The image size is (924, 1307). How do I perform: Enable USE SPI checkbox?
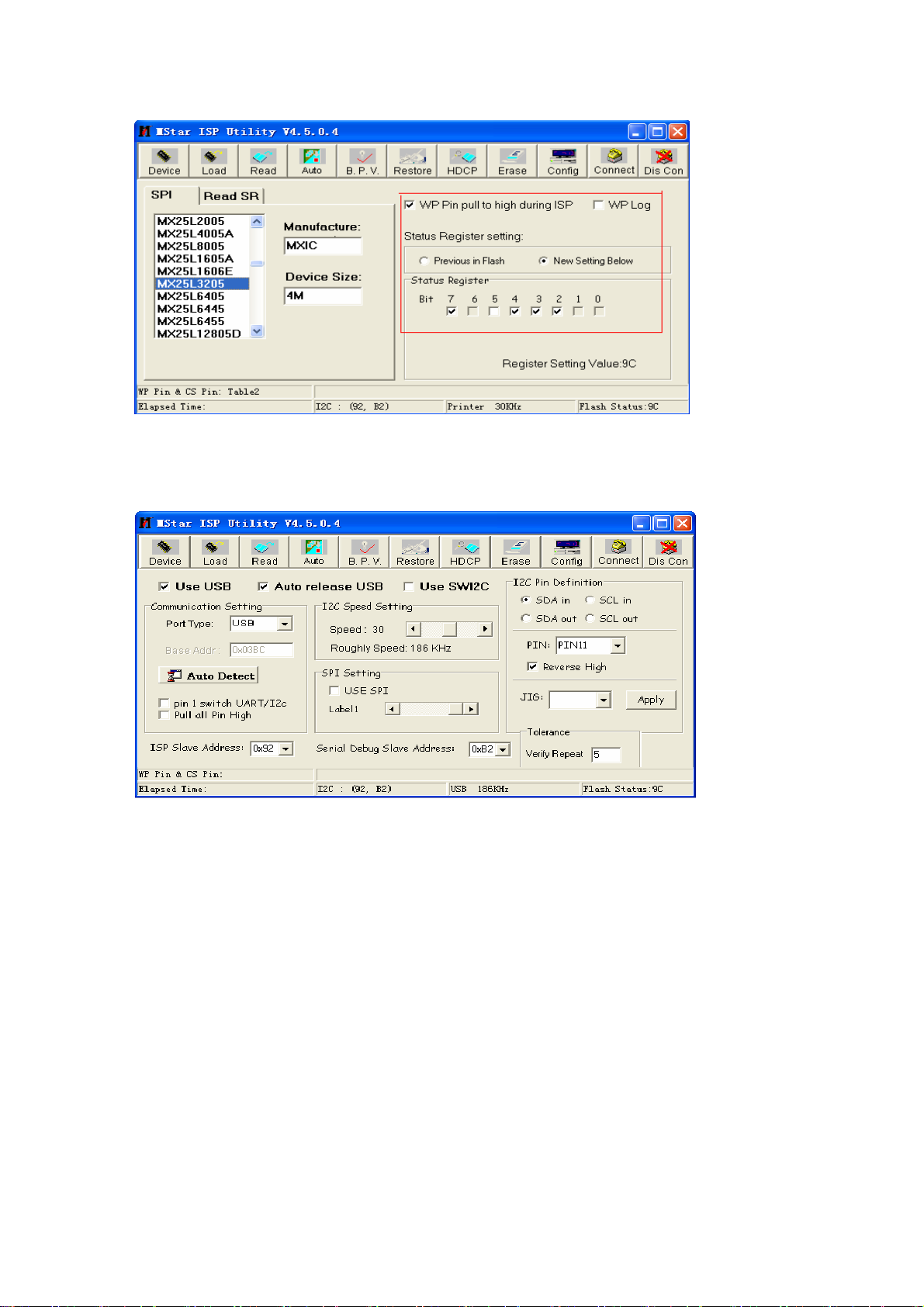334,690
